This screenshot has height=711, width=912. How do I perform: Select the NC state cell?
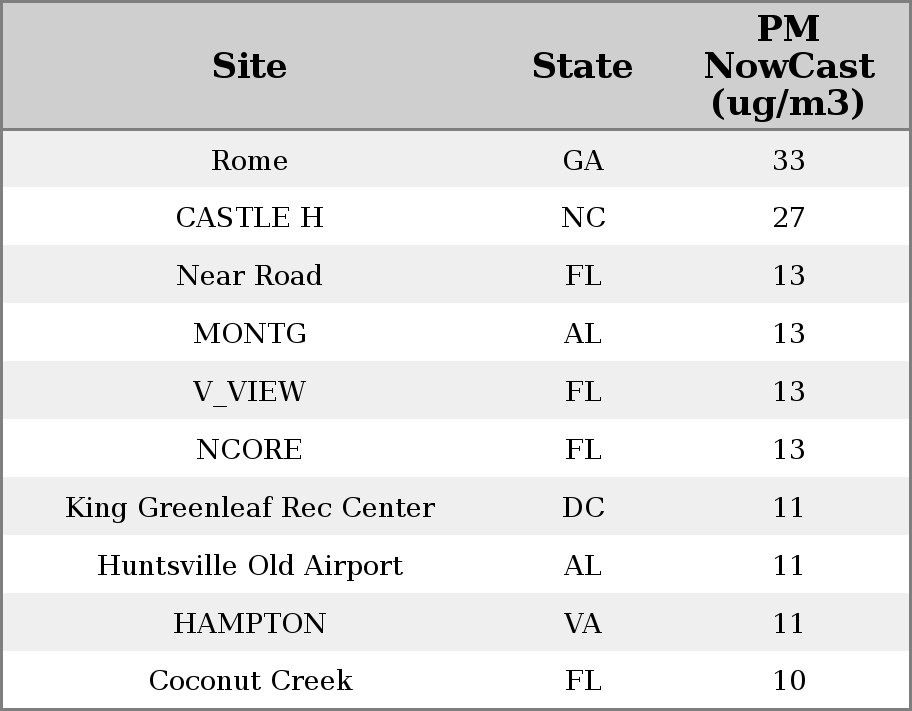pyautogui.click(x=582, y=218)
